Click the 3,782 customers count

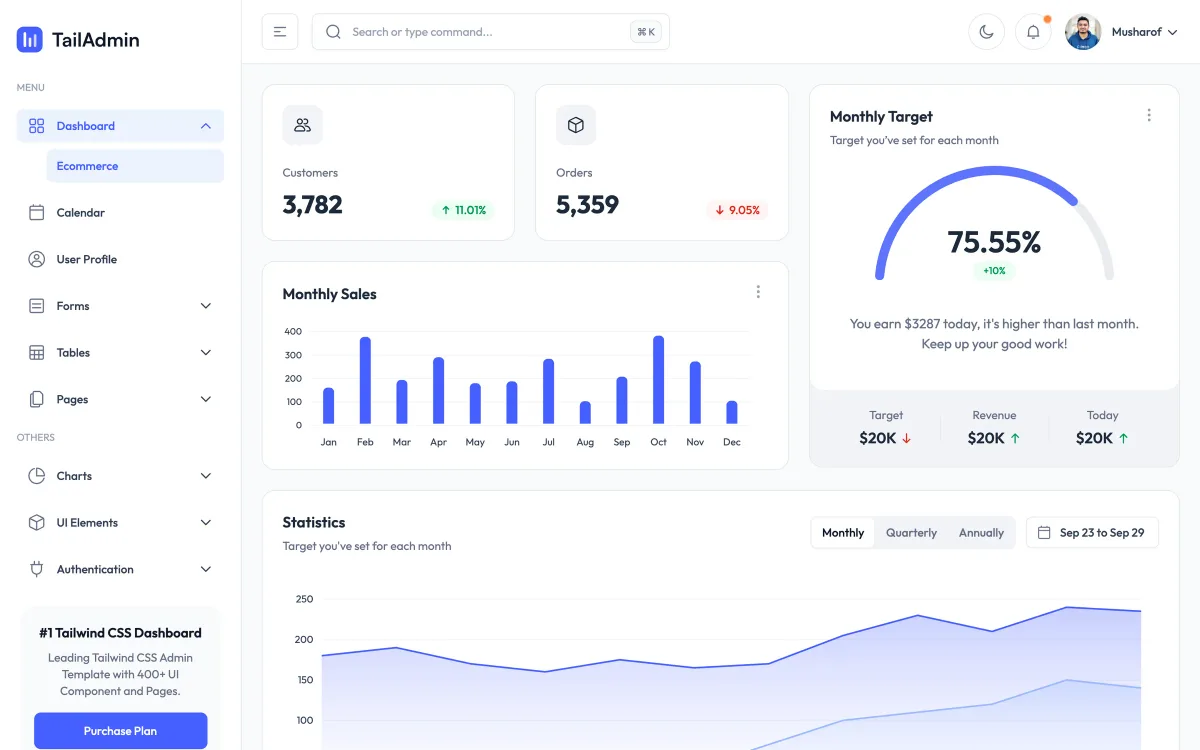(x=312, y=205)
